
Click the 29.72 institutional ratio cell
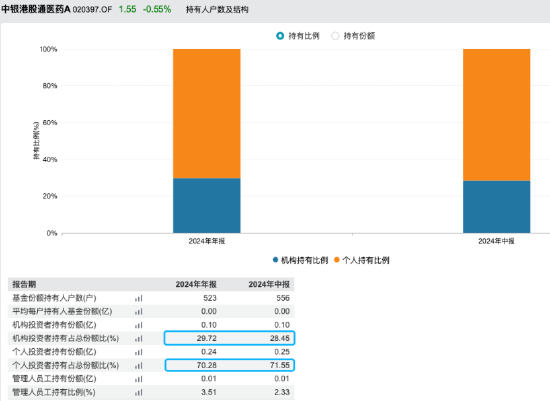tap(207, 338)
